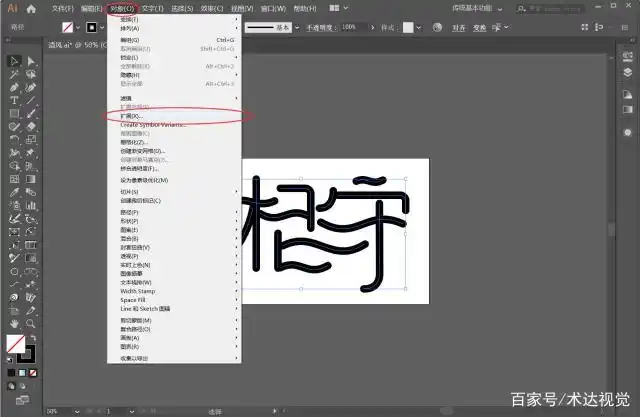This screenshot has height=417, width=640.
Task: Reset to default fill and stroke
Action: click(x=10, y=360)
